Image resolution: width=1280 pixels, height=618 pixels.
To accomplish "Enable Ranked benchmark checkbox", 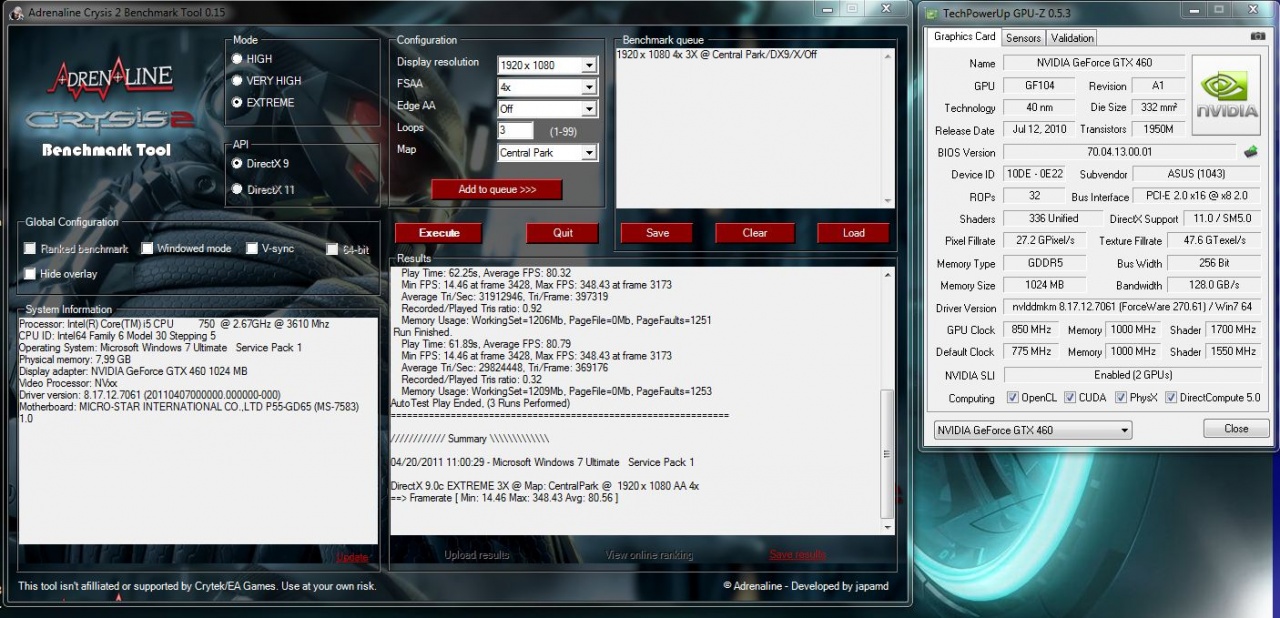I will [x=30, y=248].
